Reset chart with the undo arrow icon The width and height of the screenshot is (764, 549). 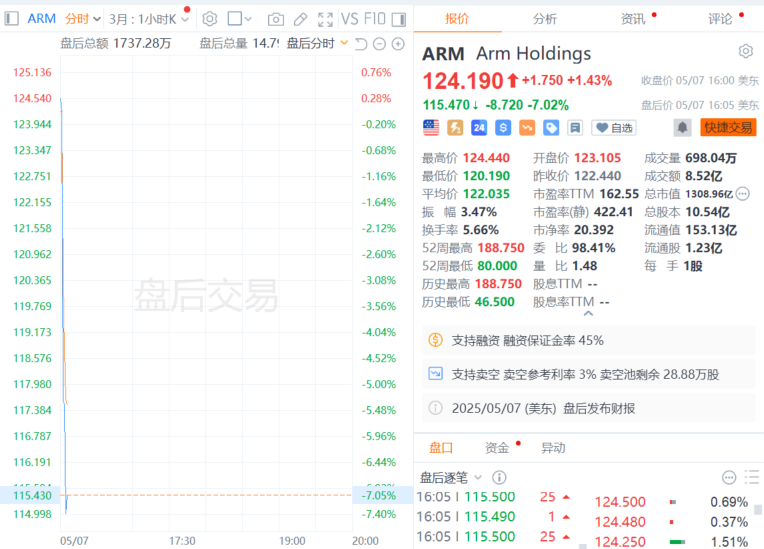(361, 44)
